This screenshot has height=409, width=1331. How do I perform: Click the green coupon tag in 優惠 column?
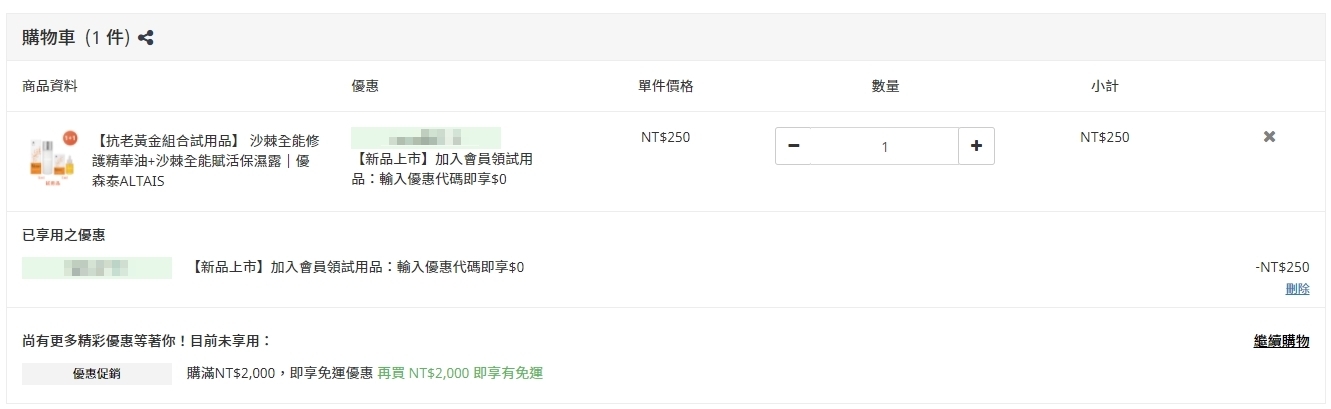[426, 138]
